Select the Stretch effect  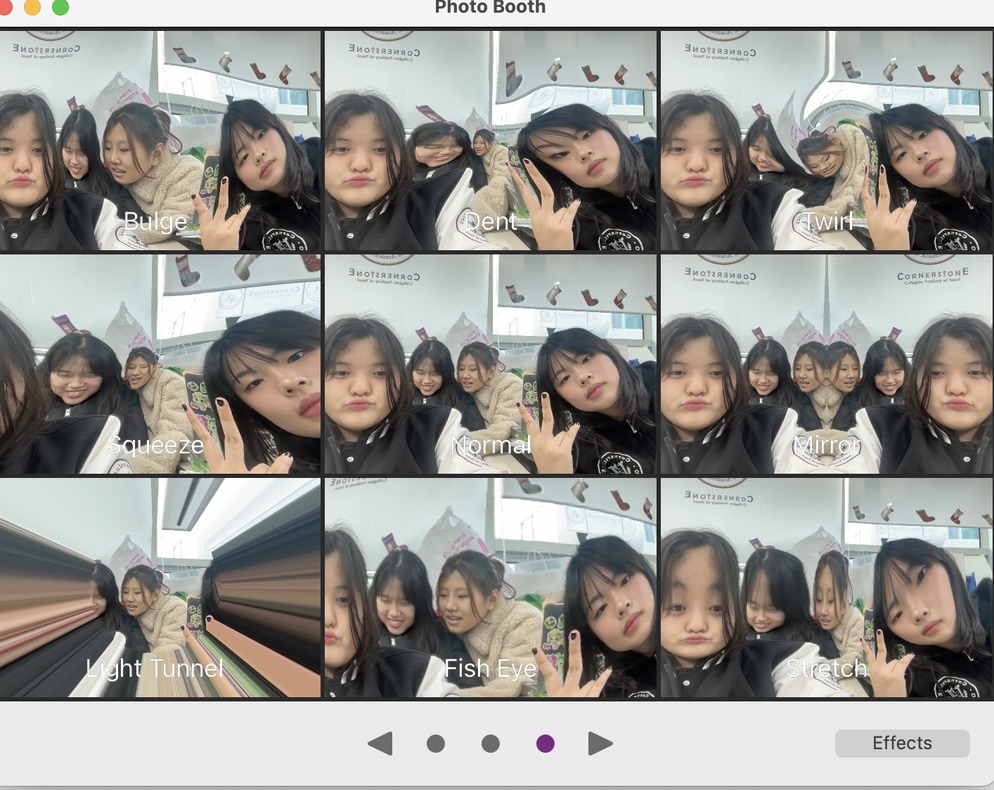pyautogui.click(x=826, y=588)
